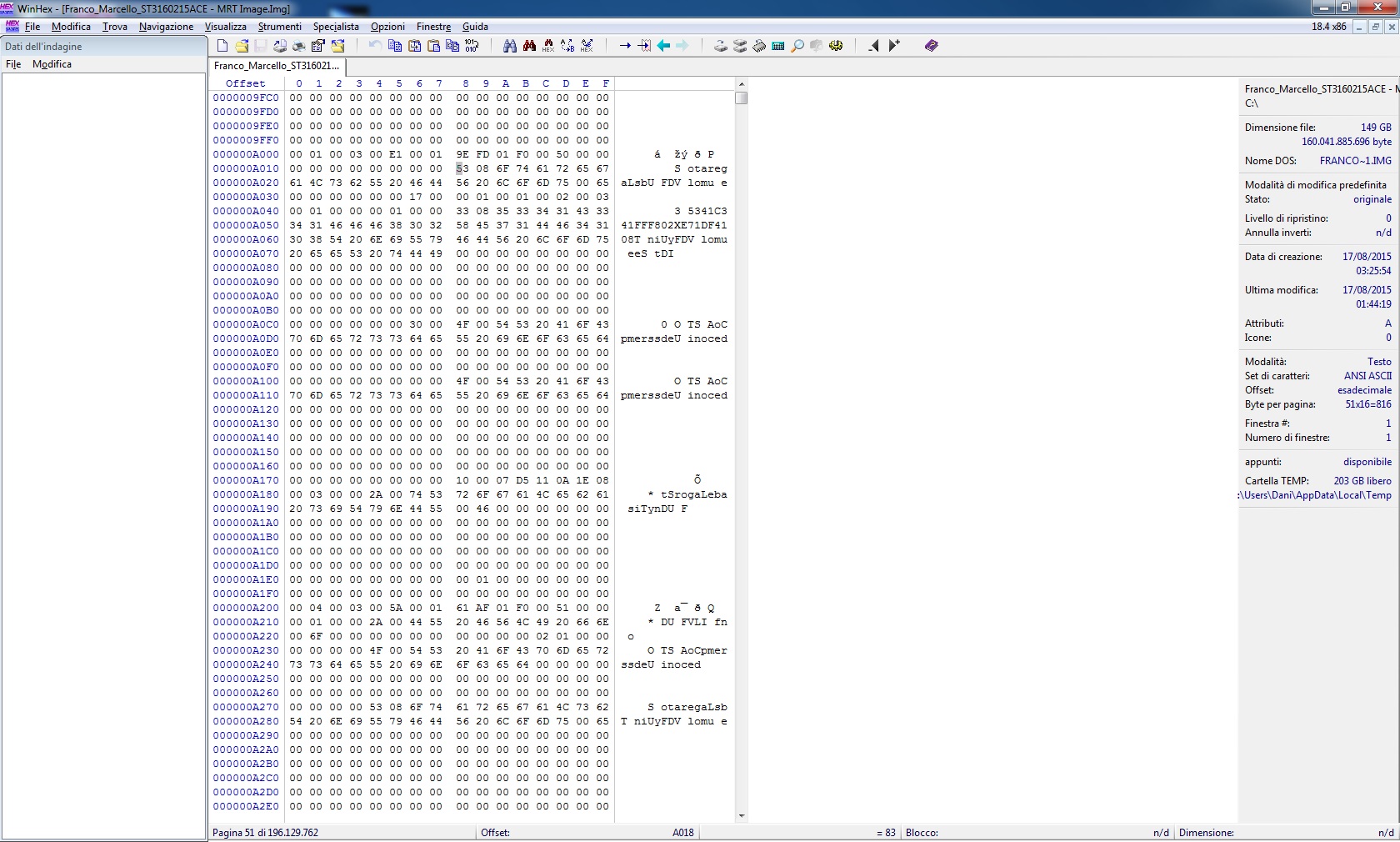Open the File menu in main menu bar
The width and height of the screenshot is (1400, 842).
[32, 27]
